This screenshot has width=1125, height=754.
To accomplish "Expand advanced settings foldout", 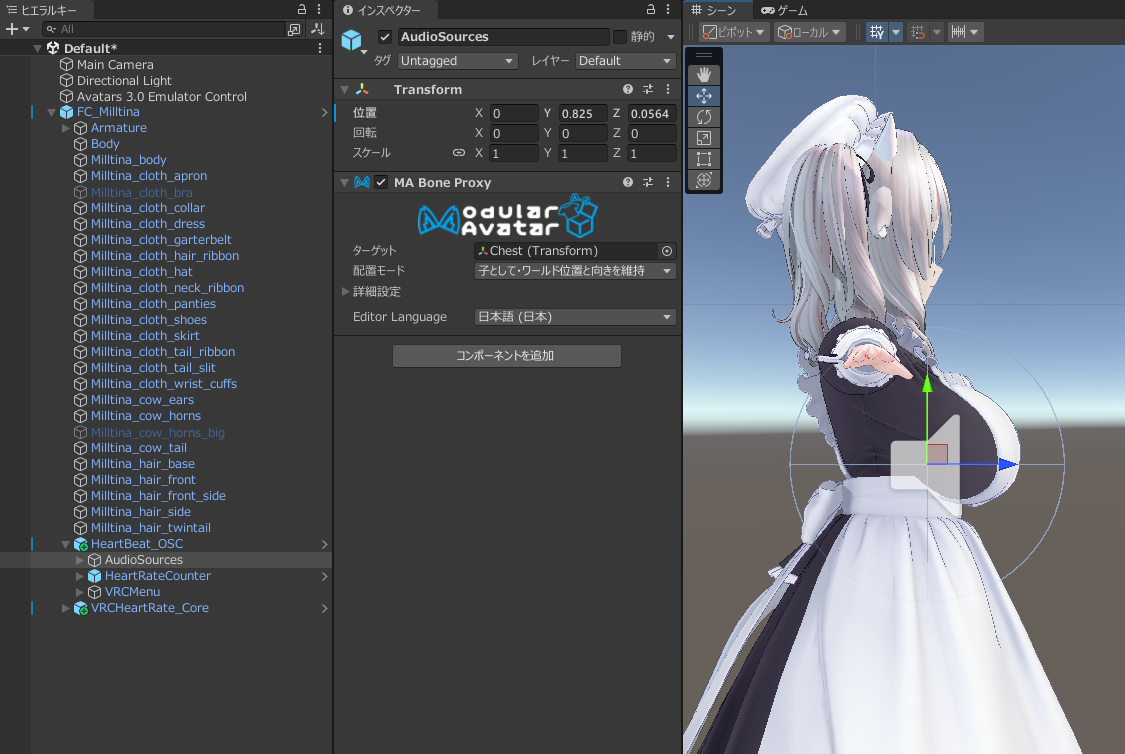I will (x=345, y=291).
